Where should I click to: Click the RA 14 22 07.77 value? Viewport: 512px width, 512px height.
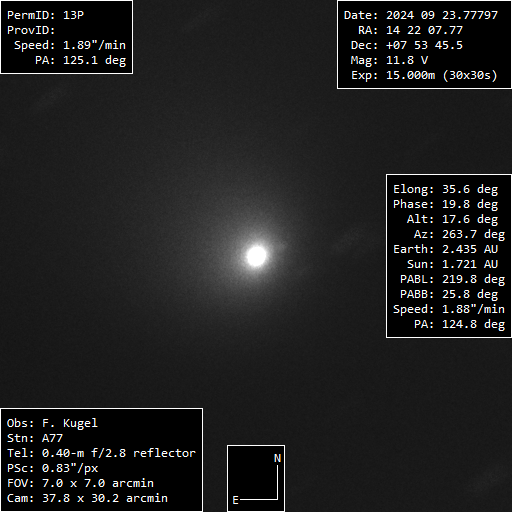coord(424,30)
